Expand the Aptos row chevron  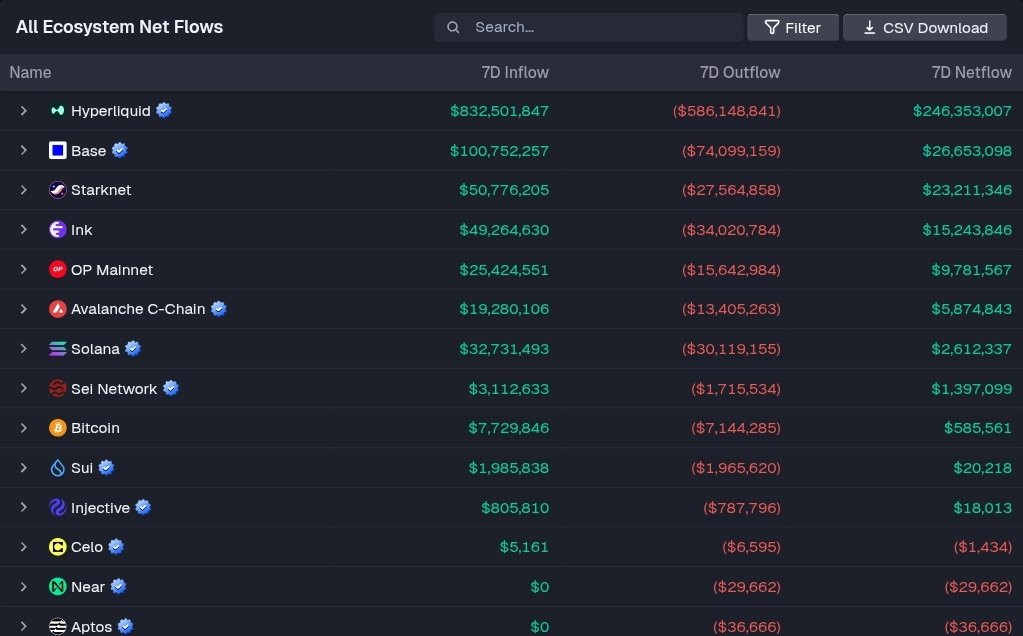coord(23,626)
